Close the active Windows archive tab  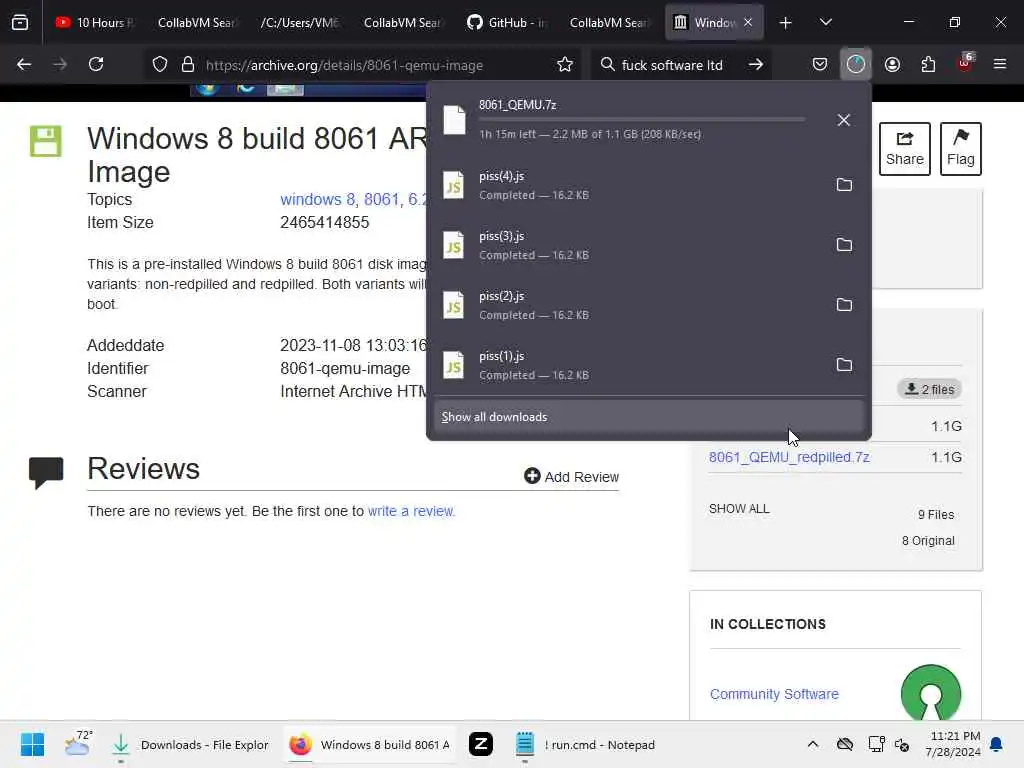click(x=748, y=23)
